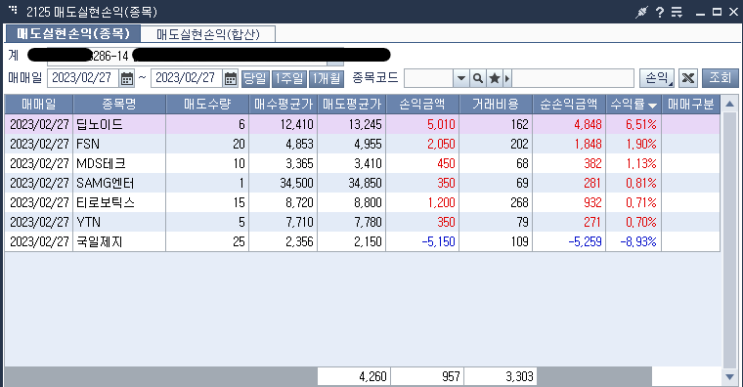Switch to 매도실현손익(합산) tab

[x=208, y=34]
